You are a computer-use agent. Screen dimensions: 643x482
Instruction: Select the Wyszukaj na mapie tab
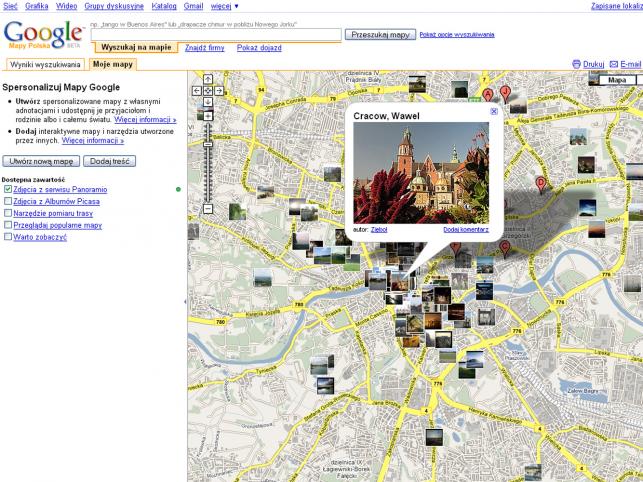136,48
